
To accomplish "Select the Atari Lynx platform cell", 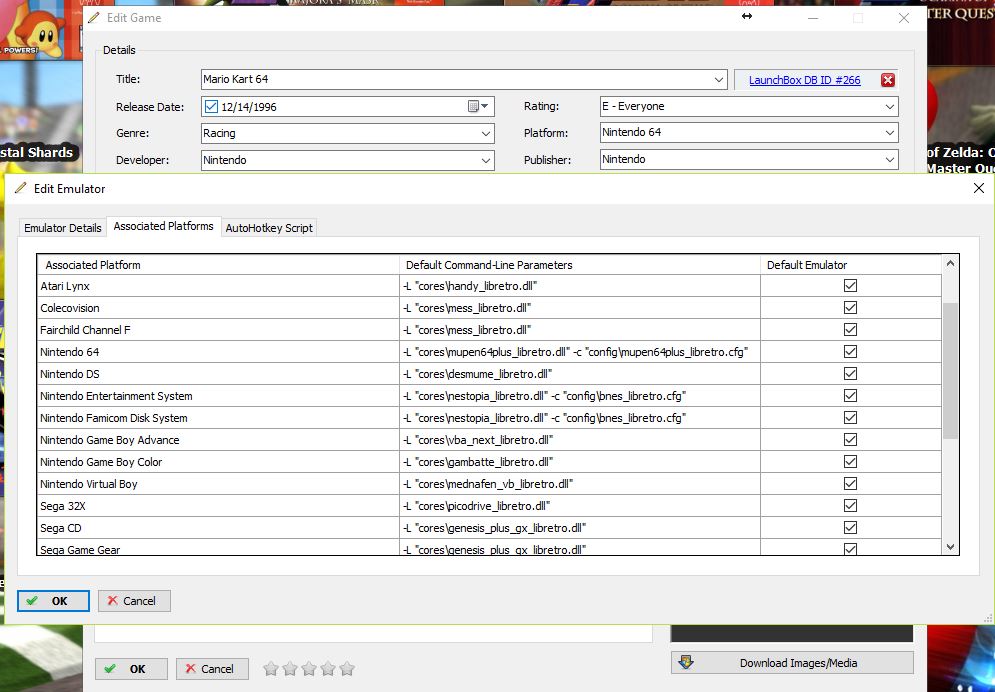I will (218, 286).
